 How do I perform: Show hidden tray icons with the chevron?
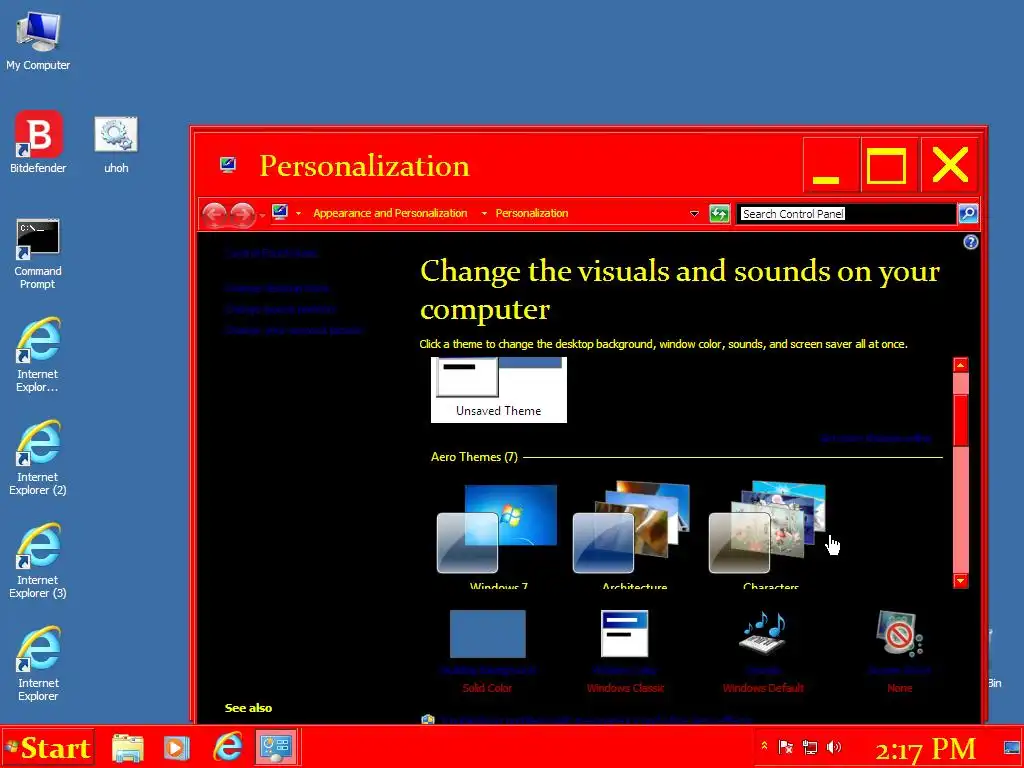click(764, 746)
